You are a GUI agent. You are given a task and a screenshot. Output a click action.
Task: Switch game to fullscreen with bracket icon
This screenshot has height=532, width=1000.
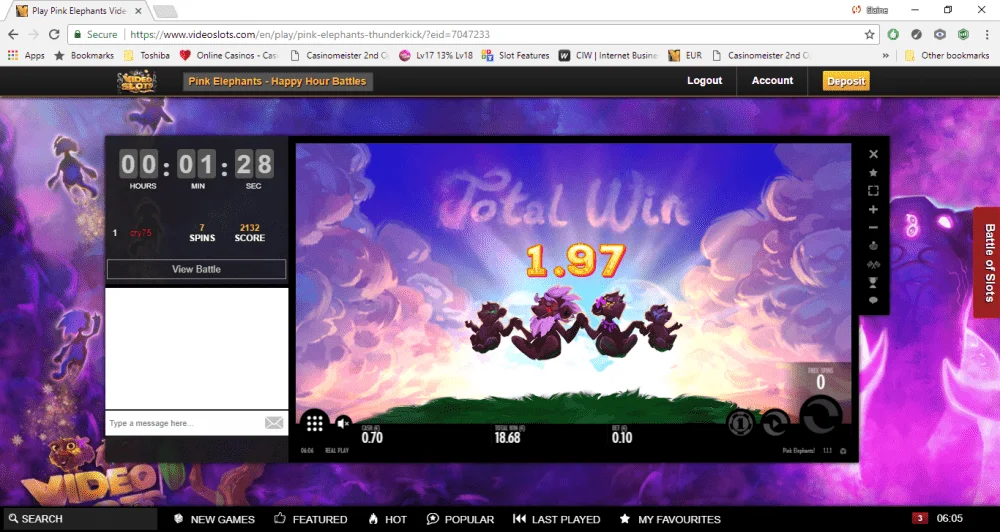873,191
